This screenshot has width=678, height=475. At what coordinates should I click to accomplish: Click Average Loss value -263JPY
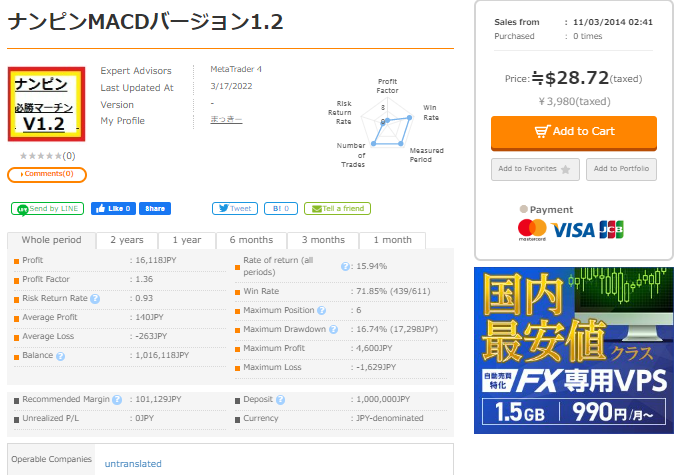pyautogui.click(x=151, y=336)
